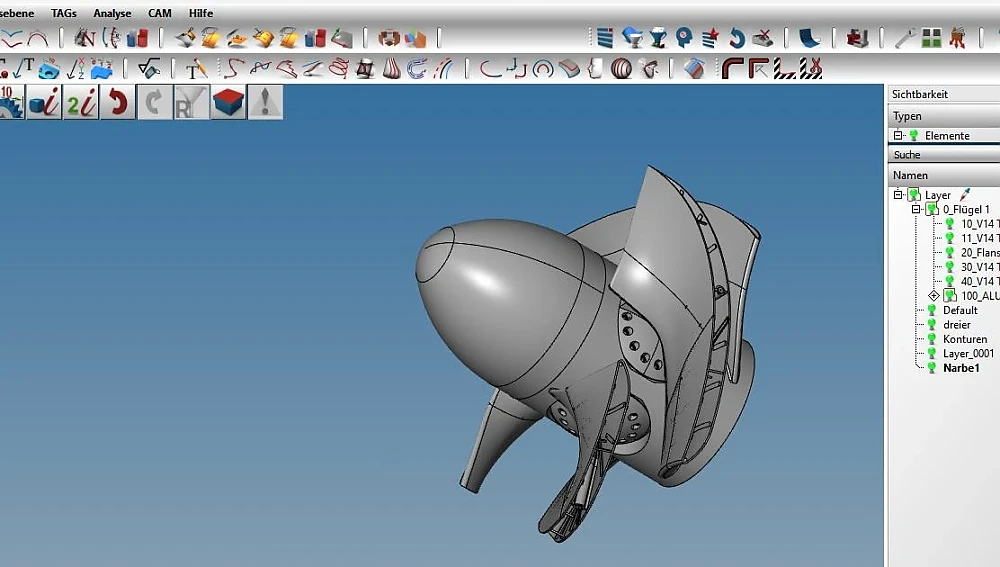The width and height of the screenshot is (1000, 567).
Task: Collapse the Layer root tree node
Action: click(x=898, y=195)
